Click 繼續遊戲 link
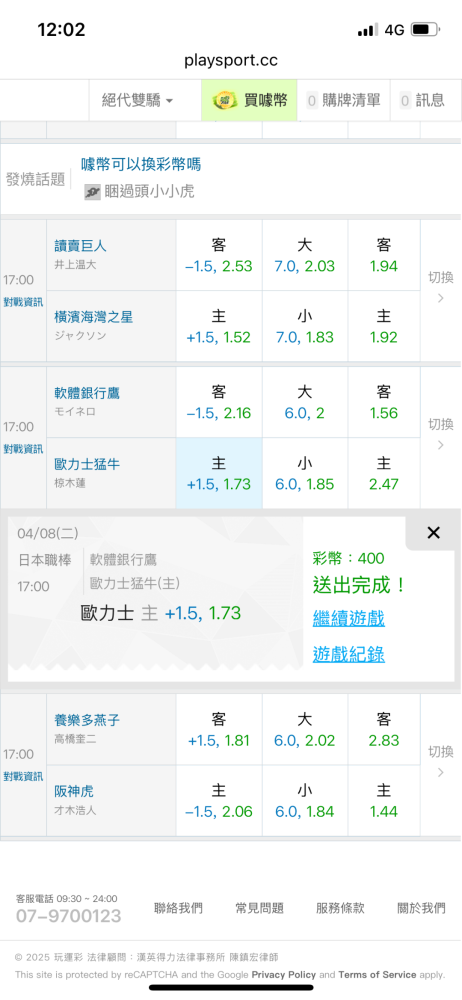The image size is (462, 1000). click(x=349, y=618)
